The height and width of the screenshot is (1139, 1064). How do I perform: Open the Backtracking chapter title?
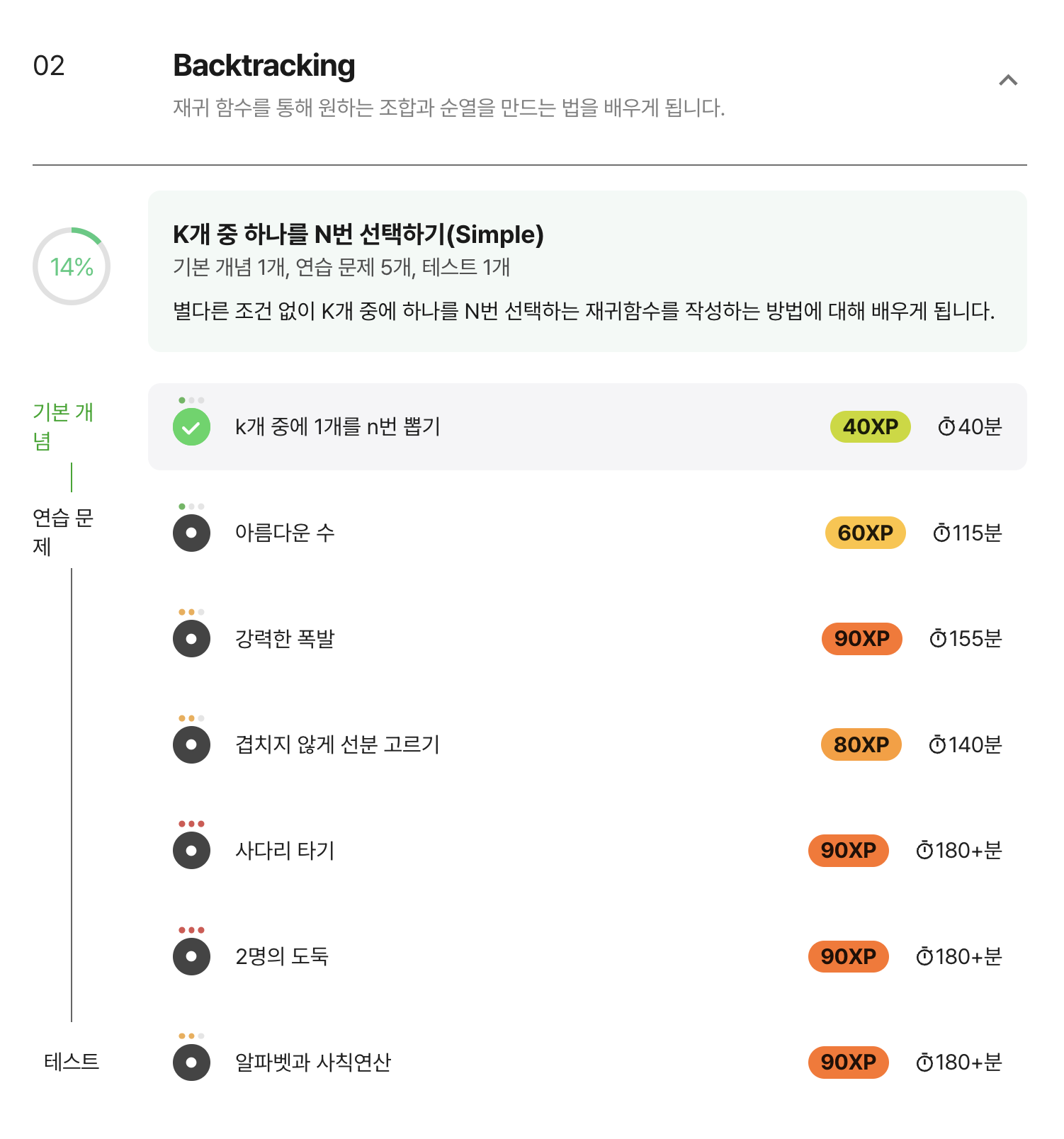pos(264,66)
